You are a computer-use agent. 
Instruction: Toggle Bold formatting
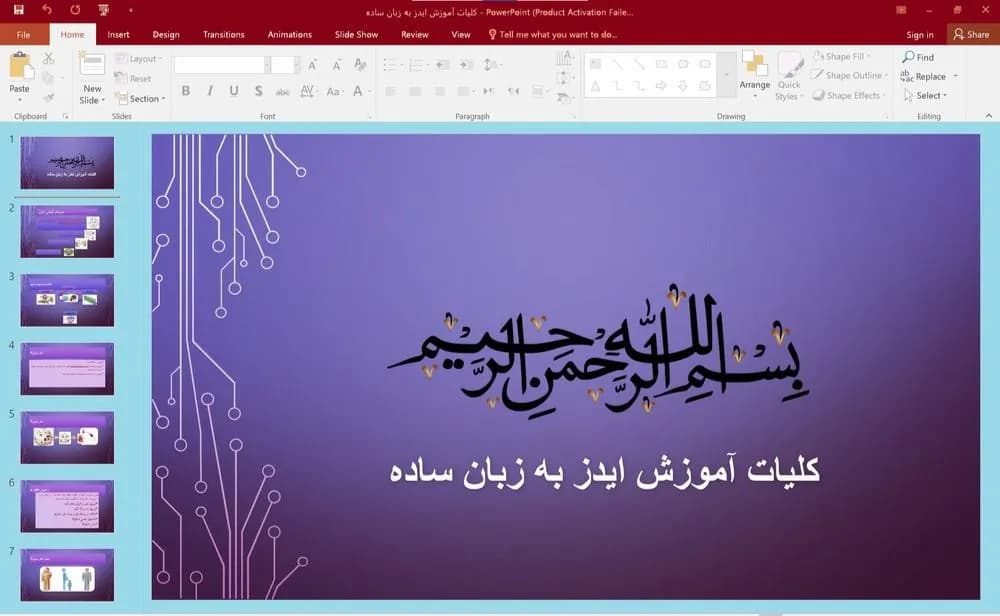pyautogui.click(x=186, y=91)
